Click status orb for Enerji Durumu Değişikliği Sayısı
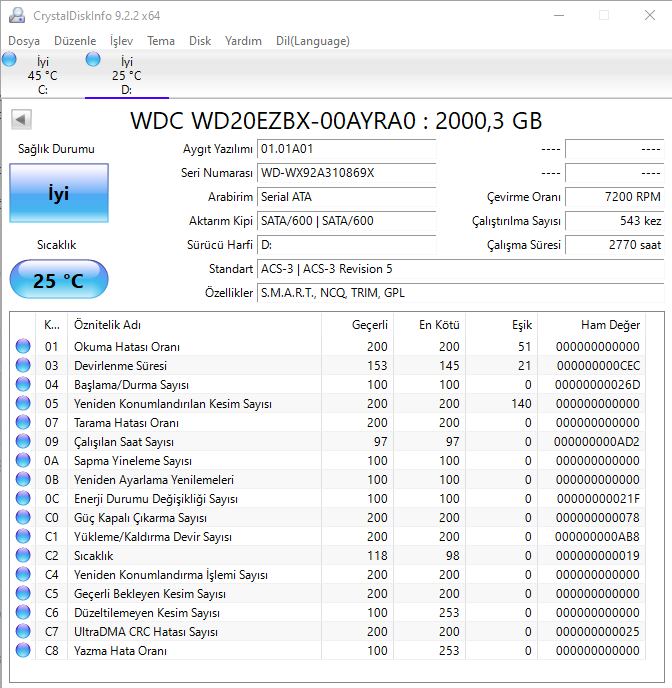 [x=23, y=498]
